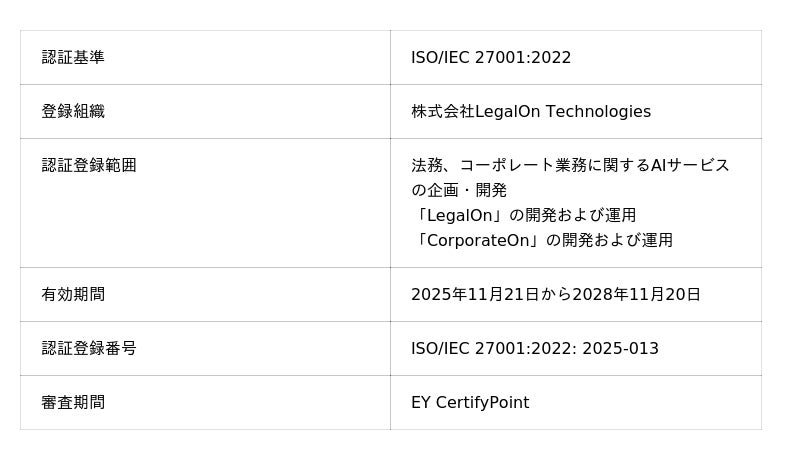Click the 認証登録番号 label
The height and width of the screenshot is (460, 800).
[x=89, y=349]
